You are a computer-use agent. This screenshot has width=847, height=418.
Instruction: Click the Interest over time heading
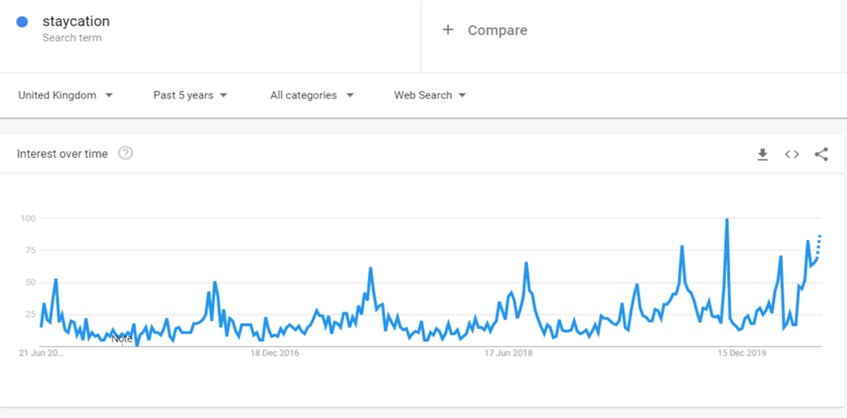61,154
